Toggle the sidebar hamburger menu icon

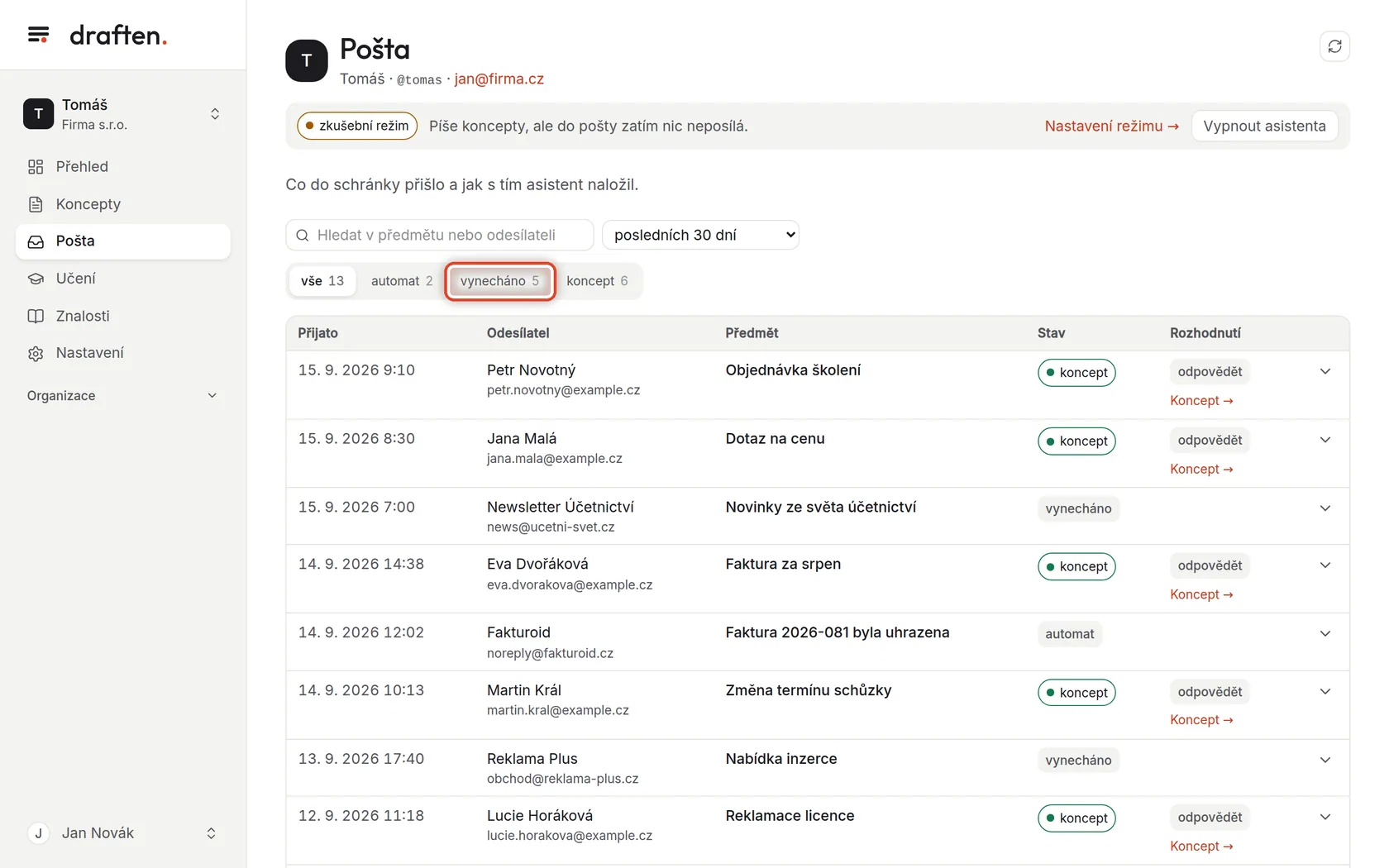click(x=38, y=35)
